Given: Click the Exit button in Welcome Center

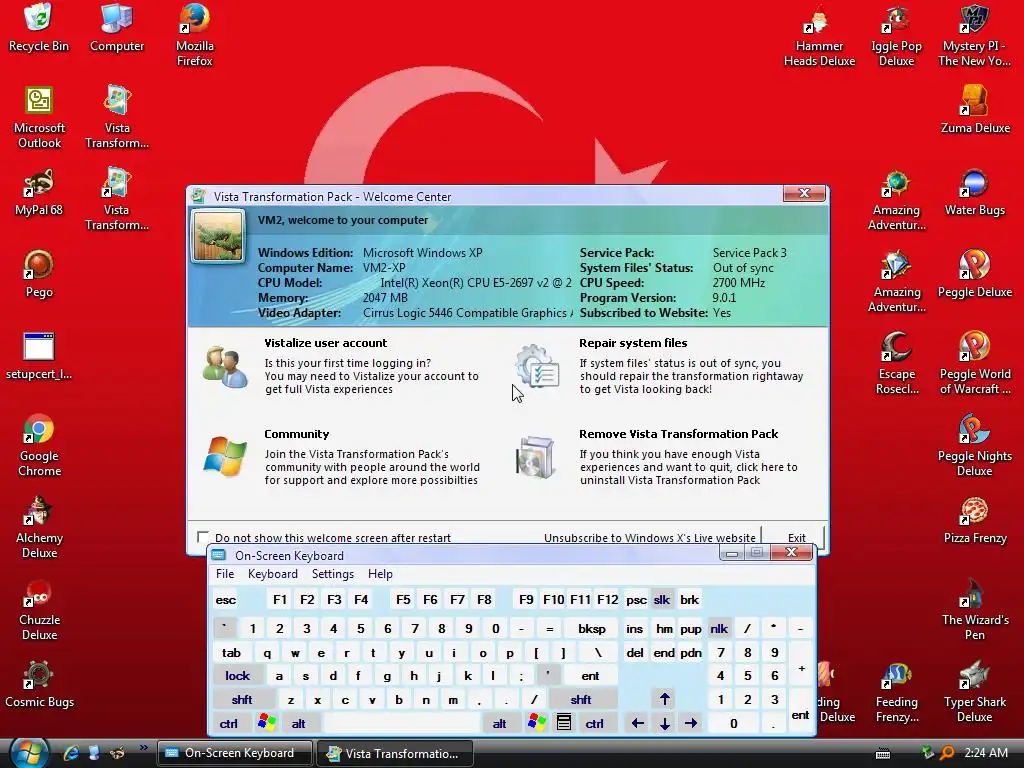Looking at the screenshot, I should [795, 537].
